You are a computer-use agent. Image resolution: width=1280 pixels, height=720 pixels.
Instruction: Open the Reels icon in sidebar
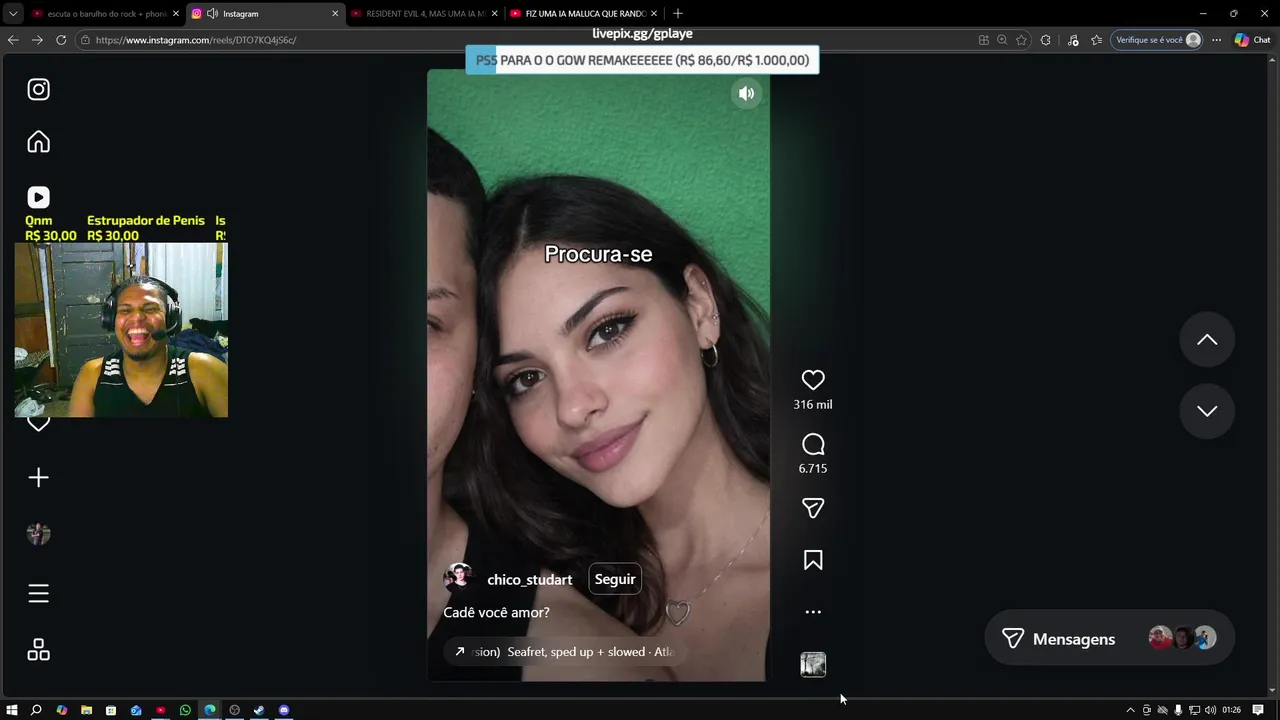pos(38,198)
